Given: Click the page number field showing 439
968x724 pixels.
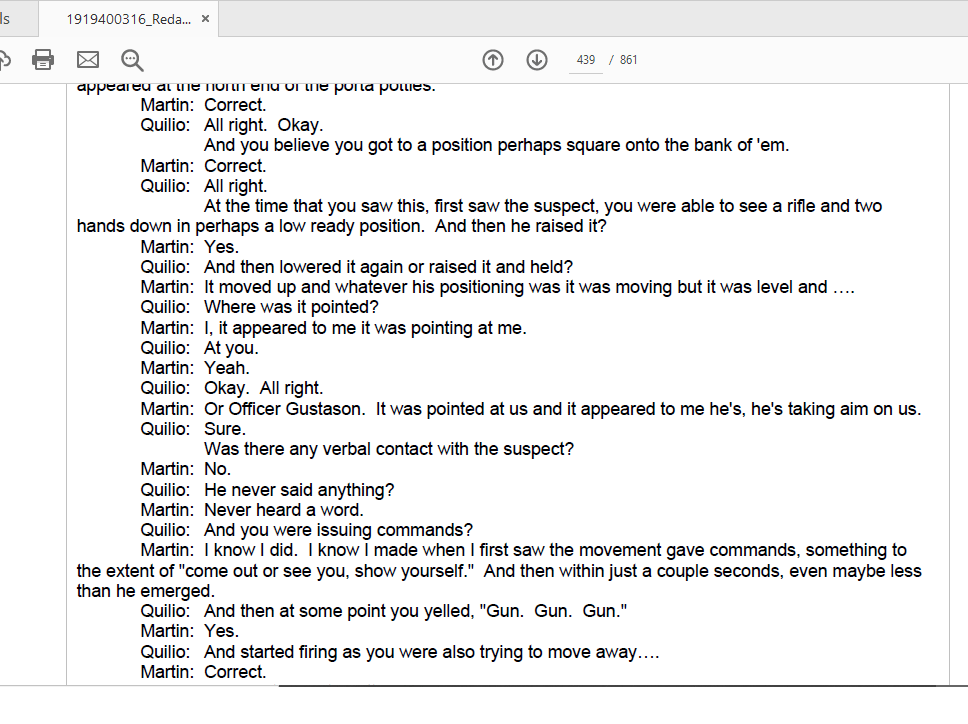Looking at the screenshot, I should [586, 60].
